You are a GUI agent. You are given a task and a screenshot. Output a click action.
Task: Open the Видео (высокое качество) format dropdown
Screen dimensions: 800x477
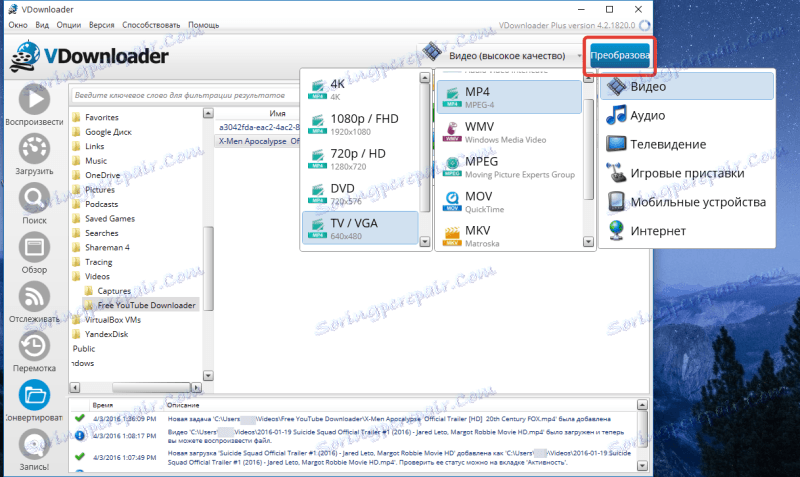click(503, 54)
